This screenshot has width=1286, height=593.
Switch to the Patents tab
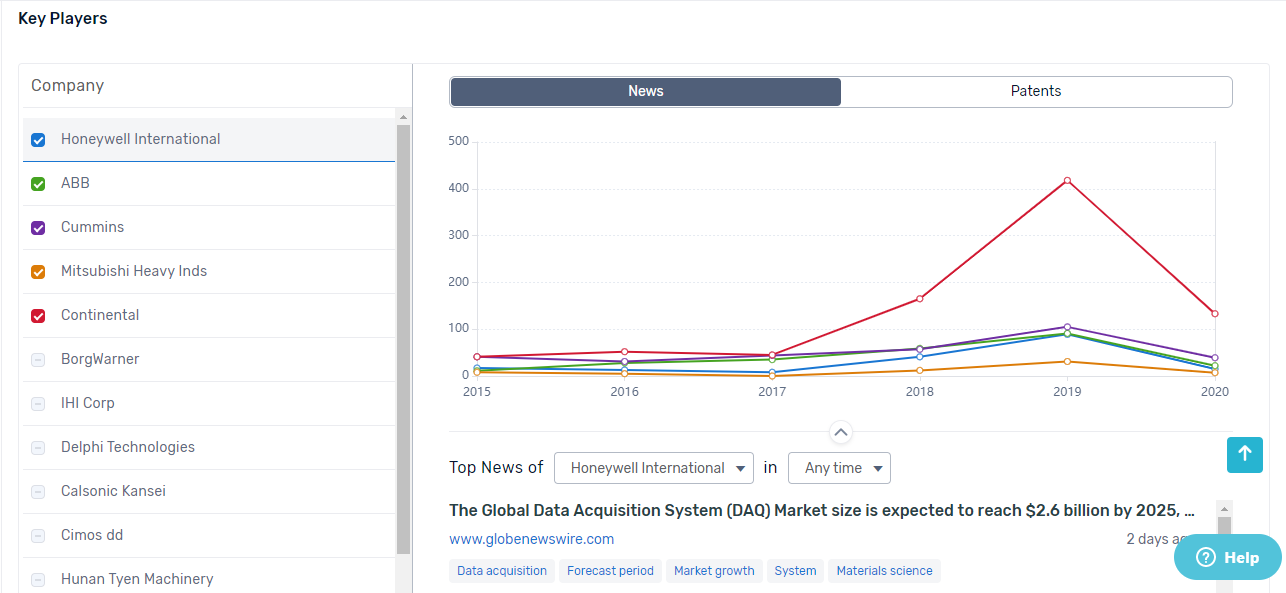[1036, 91]
